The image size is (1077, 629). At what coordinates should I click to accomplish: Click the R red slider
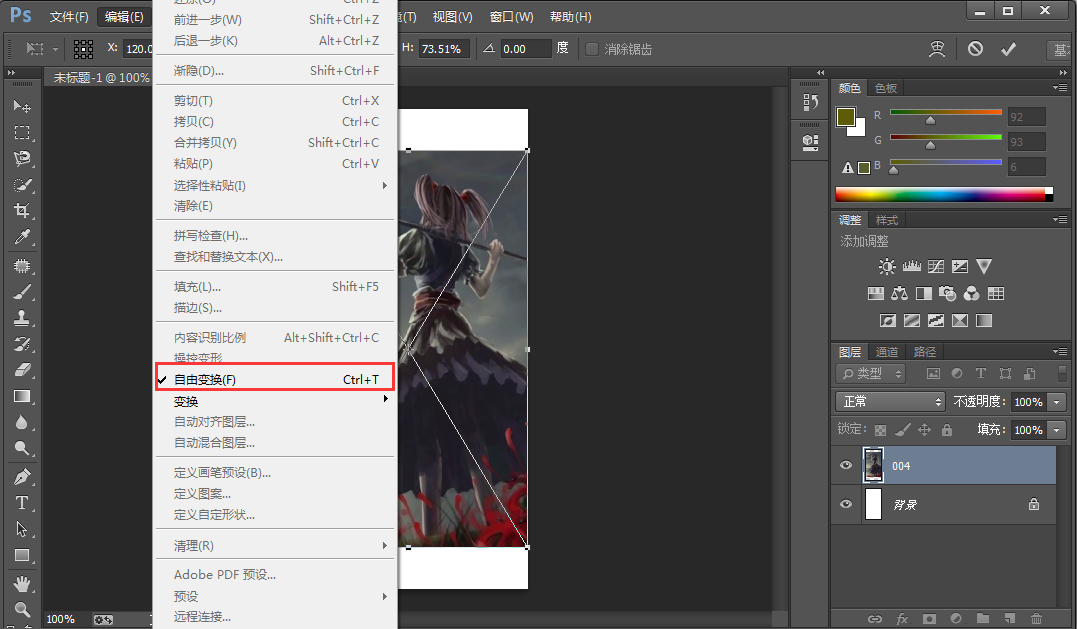[946, 112]
